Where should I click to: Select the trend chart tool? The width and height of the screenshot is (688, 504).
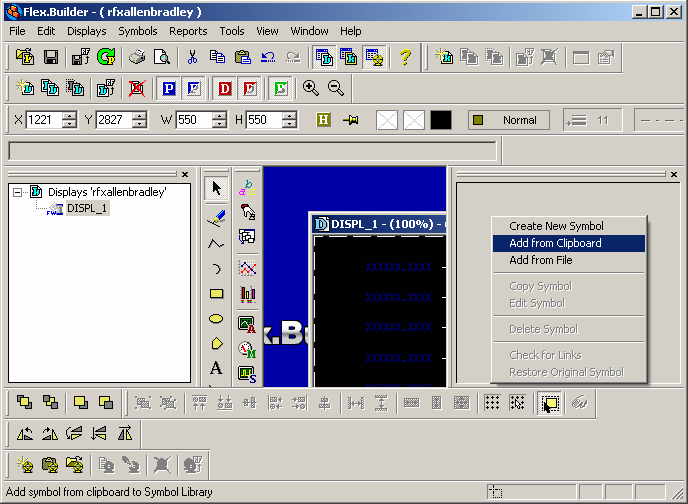(x=247, y=268)
